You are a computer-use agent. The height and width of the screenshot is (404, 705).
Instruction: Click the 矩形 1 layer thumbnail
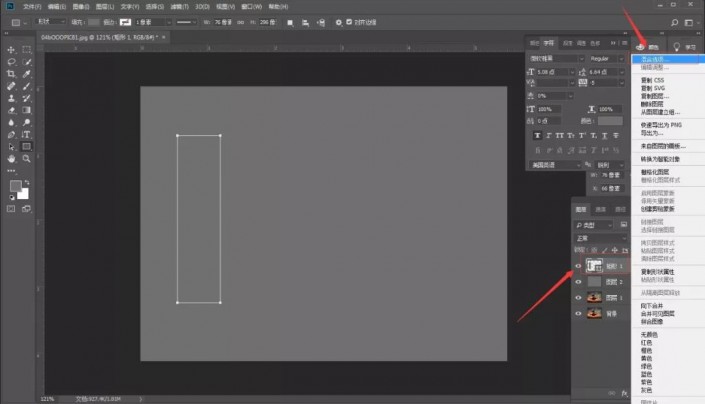pos(594,266)
